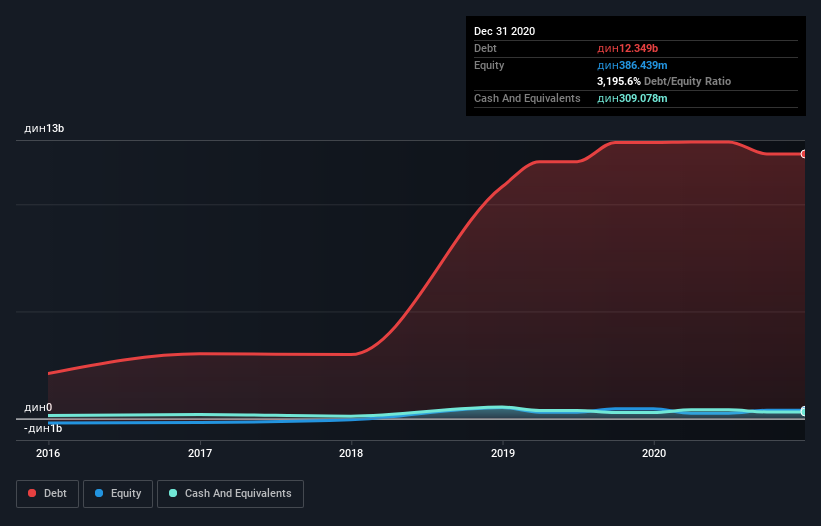Click the 2020 axis label
821x526 pixels.
(654, 453)
